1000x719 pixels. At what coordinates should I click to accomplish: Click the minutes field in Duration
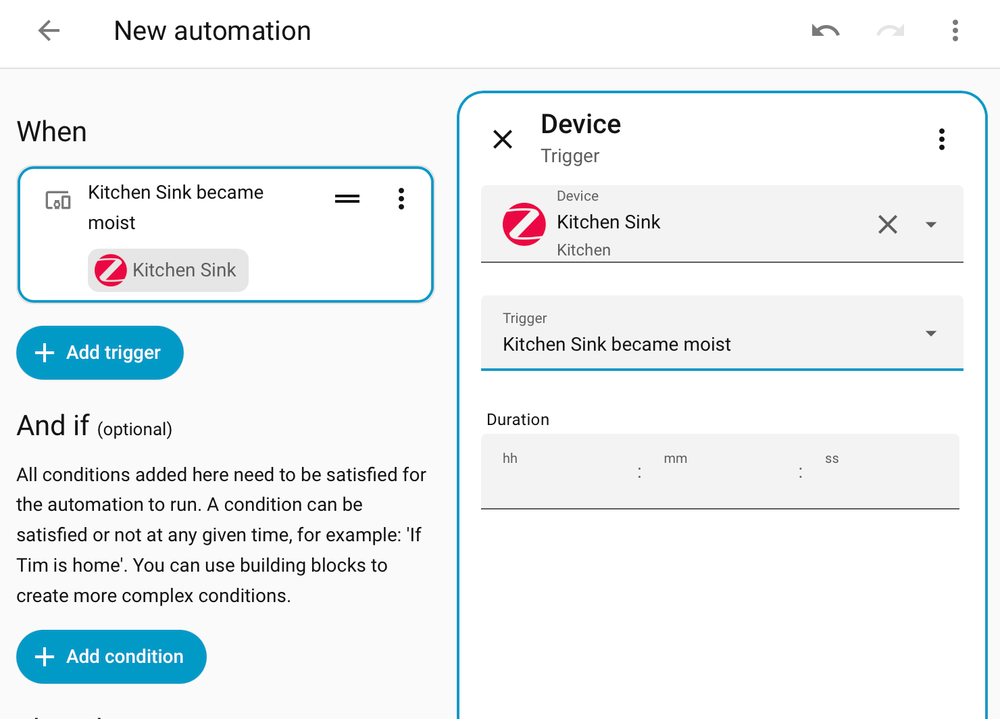pos(721,472)
